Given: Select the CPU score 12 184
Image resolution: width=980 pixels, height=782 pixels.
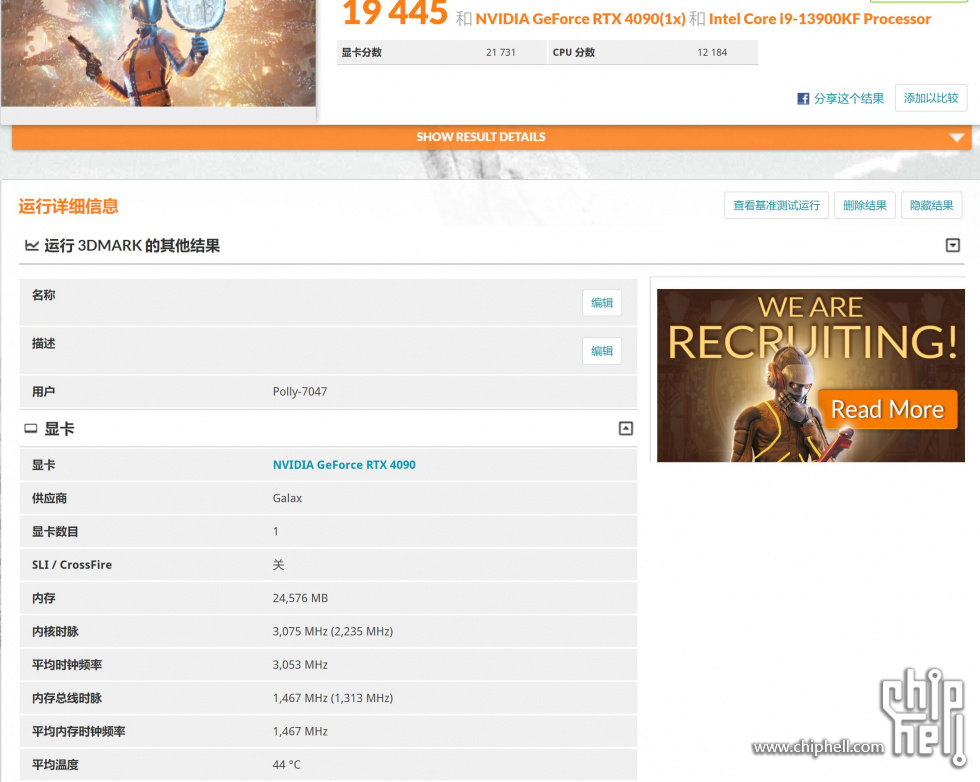Looking at the screenshot, I should 712,53.
